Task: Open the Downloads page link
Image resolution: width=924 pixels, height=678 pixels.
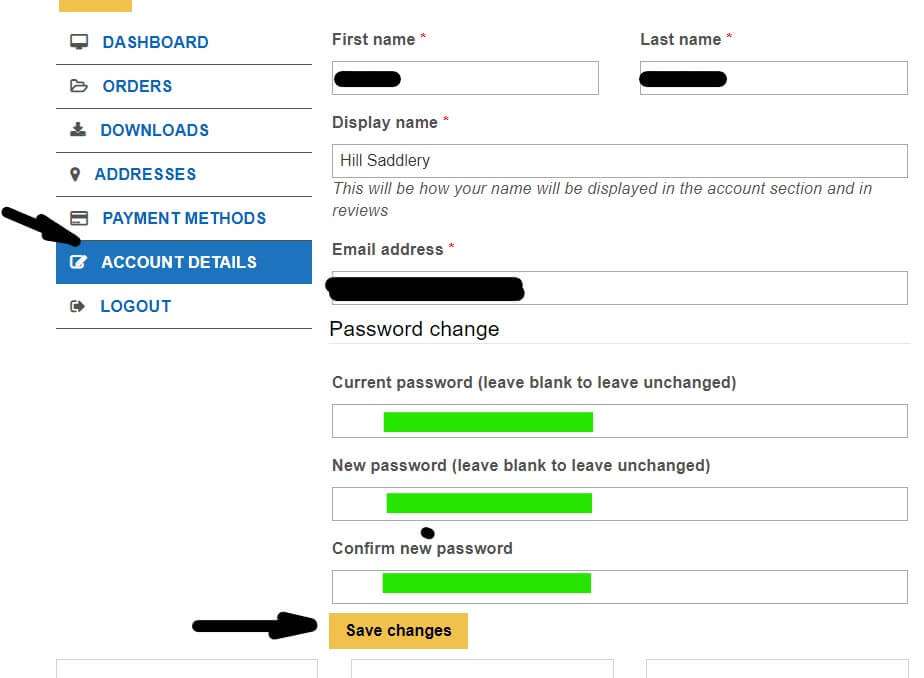Action: pos(154,130)
